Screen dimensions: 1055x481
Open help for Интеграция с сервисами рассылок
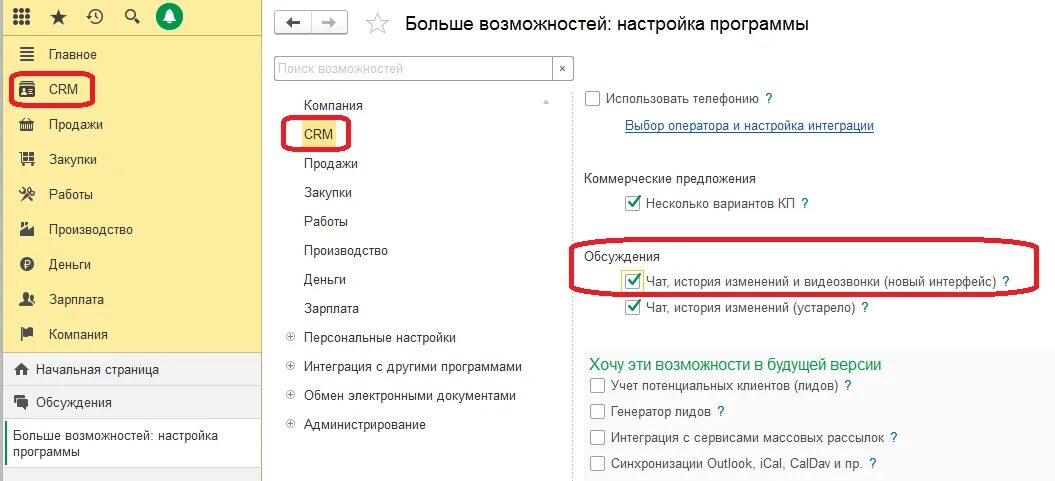[x=894, y=437]
